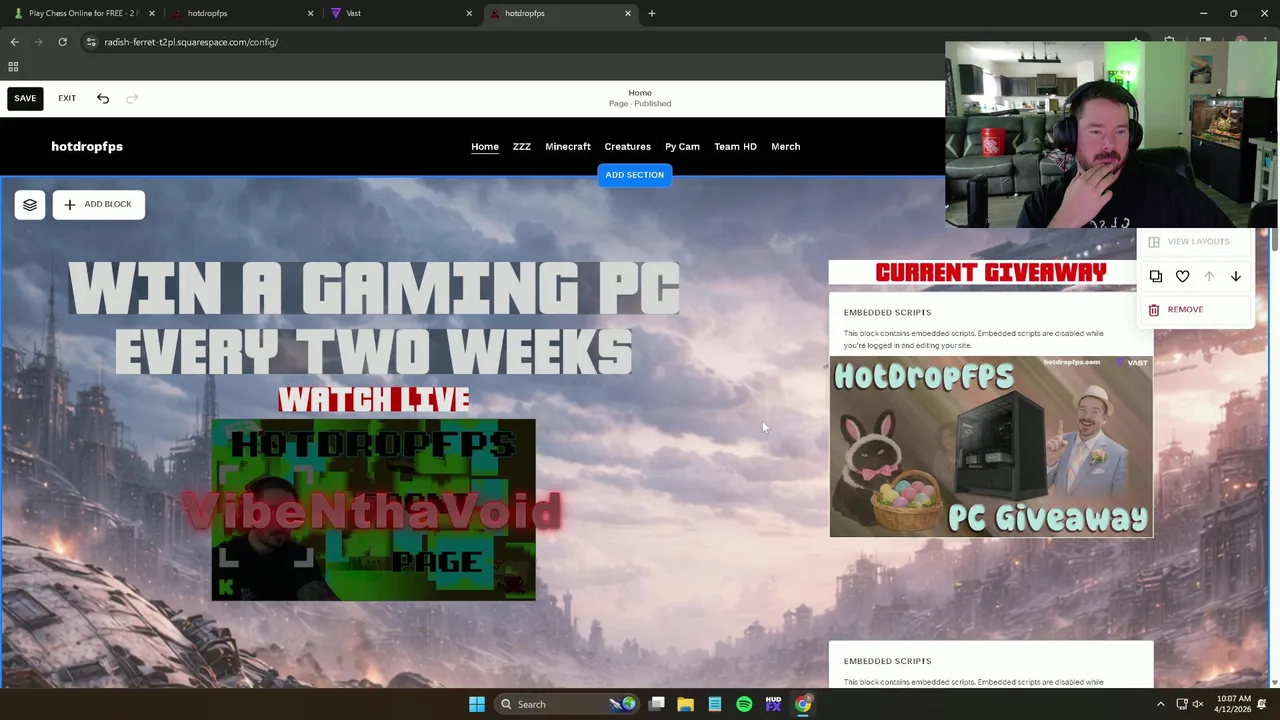Select the Watch Live stream preview
The height and width of the screenshot is (720, 1280).
click(374, 510)
